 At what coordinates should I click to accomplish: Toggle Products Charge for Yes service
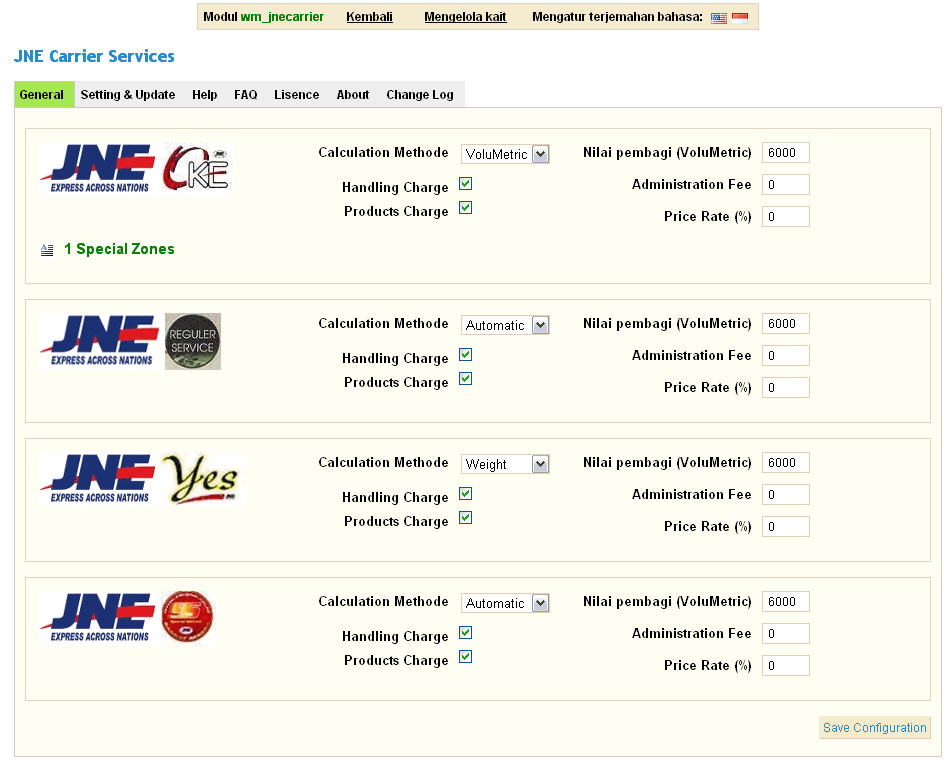pos(465,518)
